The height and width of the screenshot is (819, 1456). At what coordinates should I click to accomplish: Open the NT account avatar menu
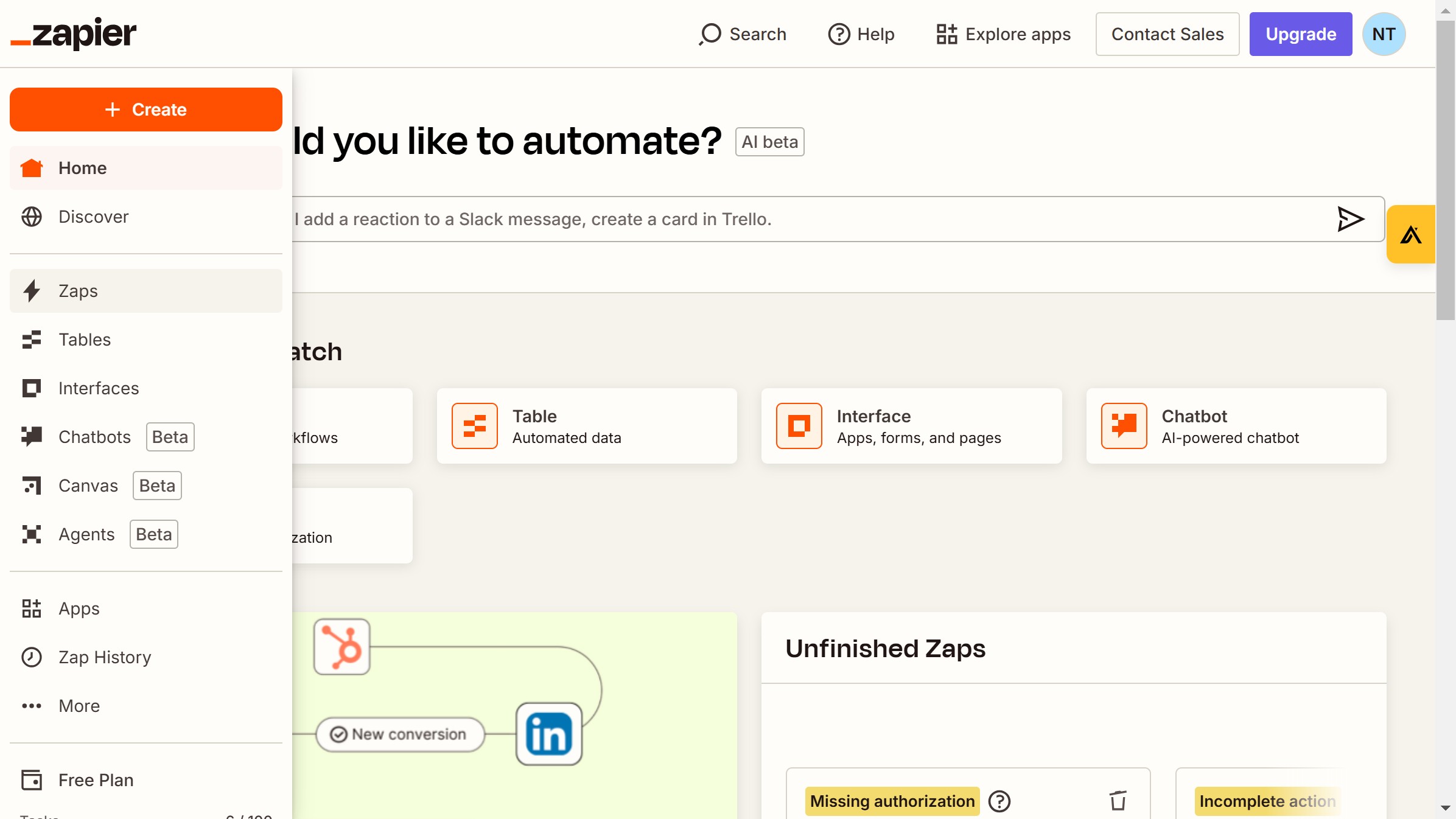(1383, 34)
